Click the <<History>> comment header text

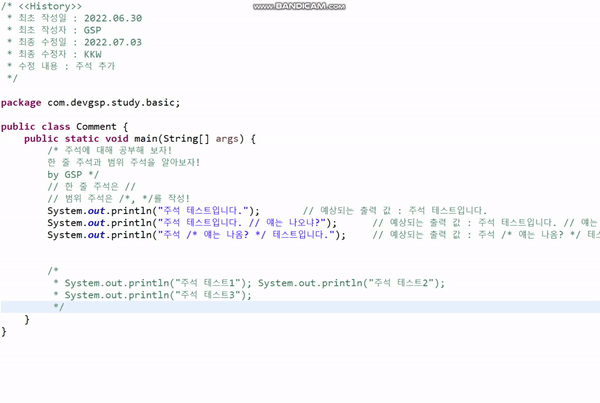(50, 6)
